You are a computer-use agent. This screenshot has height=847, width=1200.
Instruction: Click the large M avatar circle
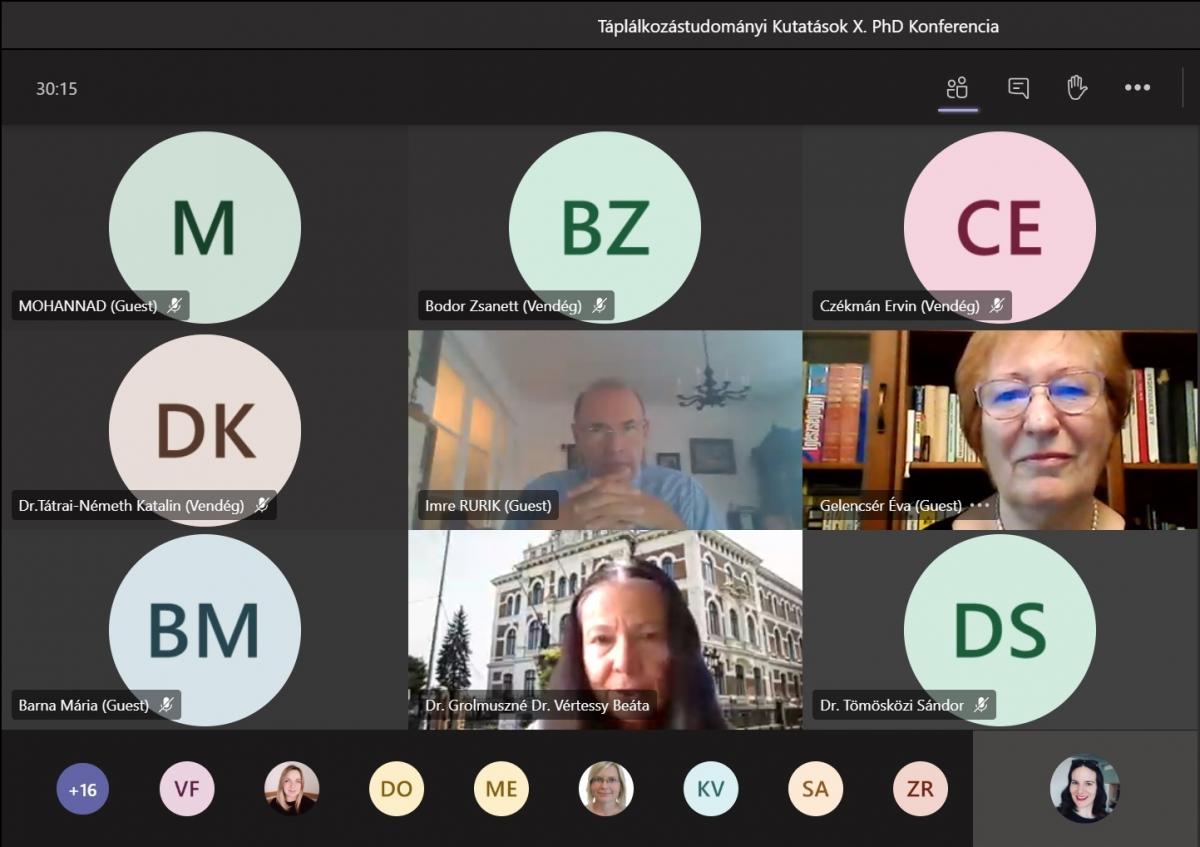204,227
